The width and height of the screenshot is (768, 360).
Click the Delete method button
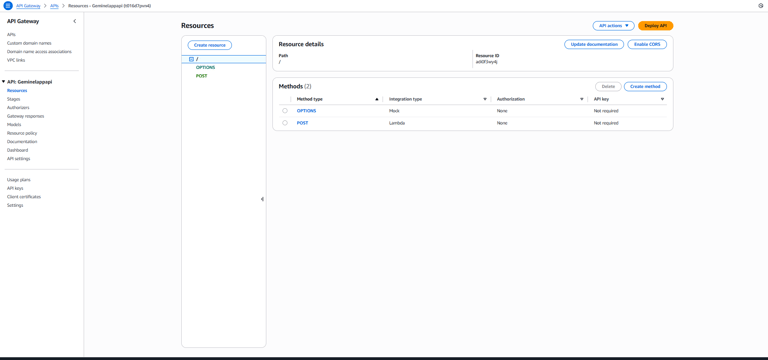coord(608,86)
